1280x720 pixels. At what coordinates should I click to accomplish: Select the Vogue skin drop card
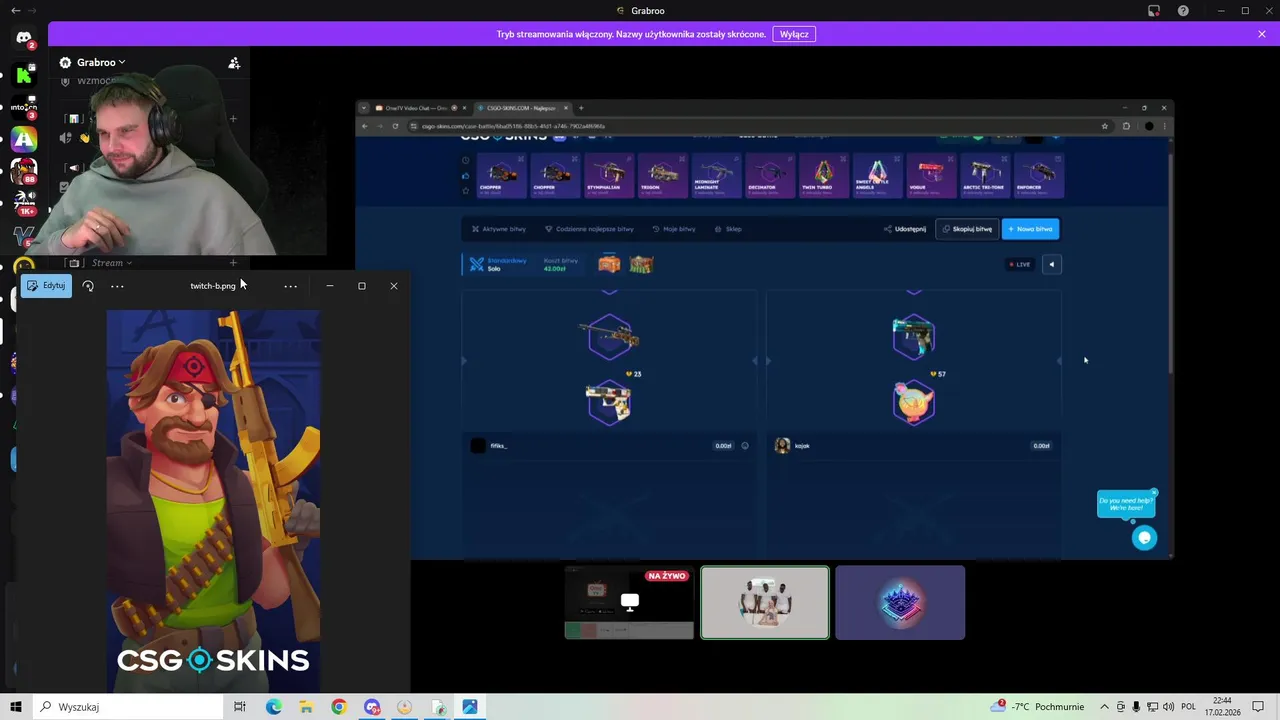(x=931, y=175)
